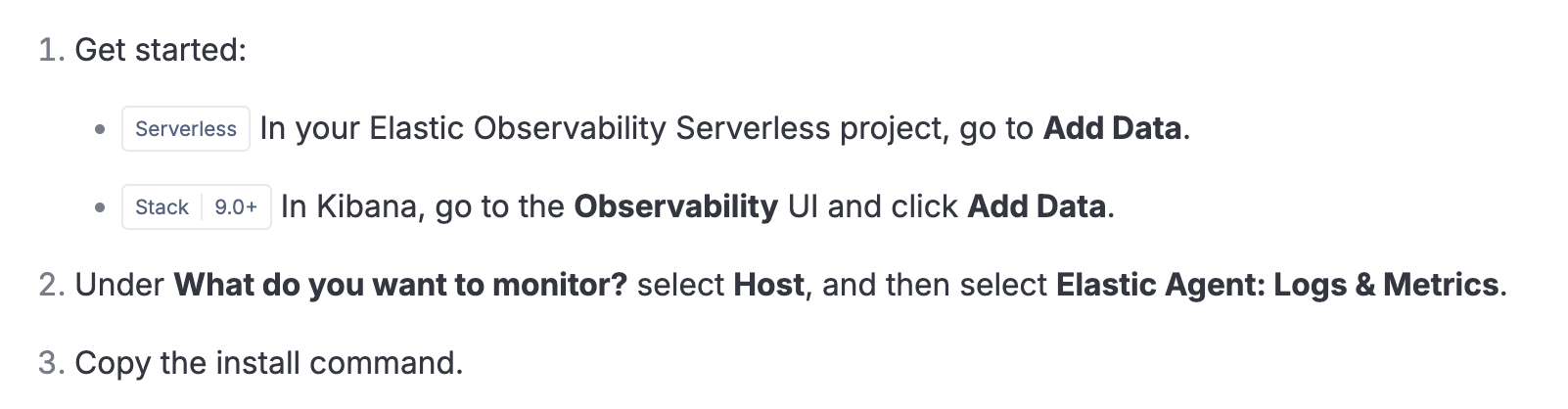Click the bold Host text
The image size is (1568, 409).
[x=769, y=285]
